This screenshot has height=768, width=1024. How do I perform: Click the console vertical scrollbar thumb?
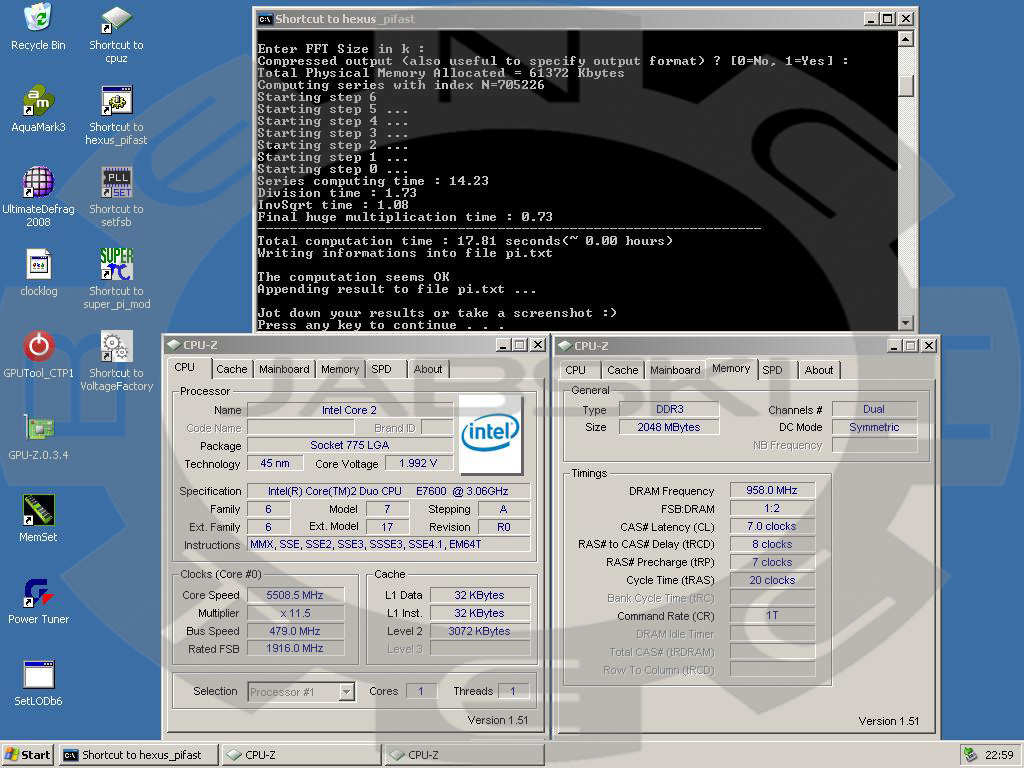tap(905, 86)
